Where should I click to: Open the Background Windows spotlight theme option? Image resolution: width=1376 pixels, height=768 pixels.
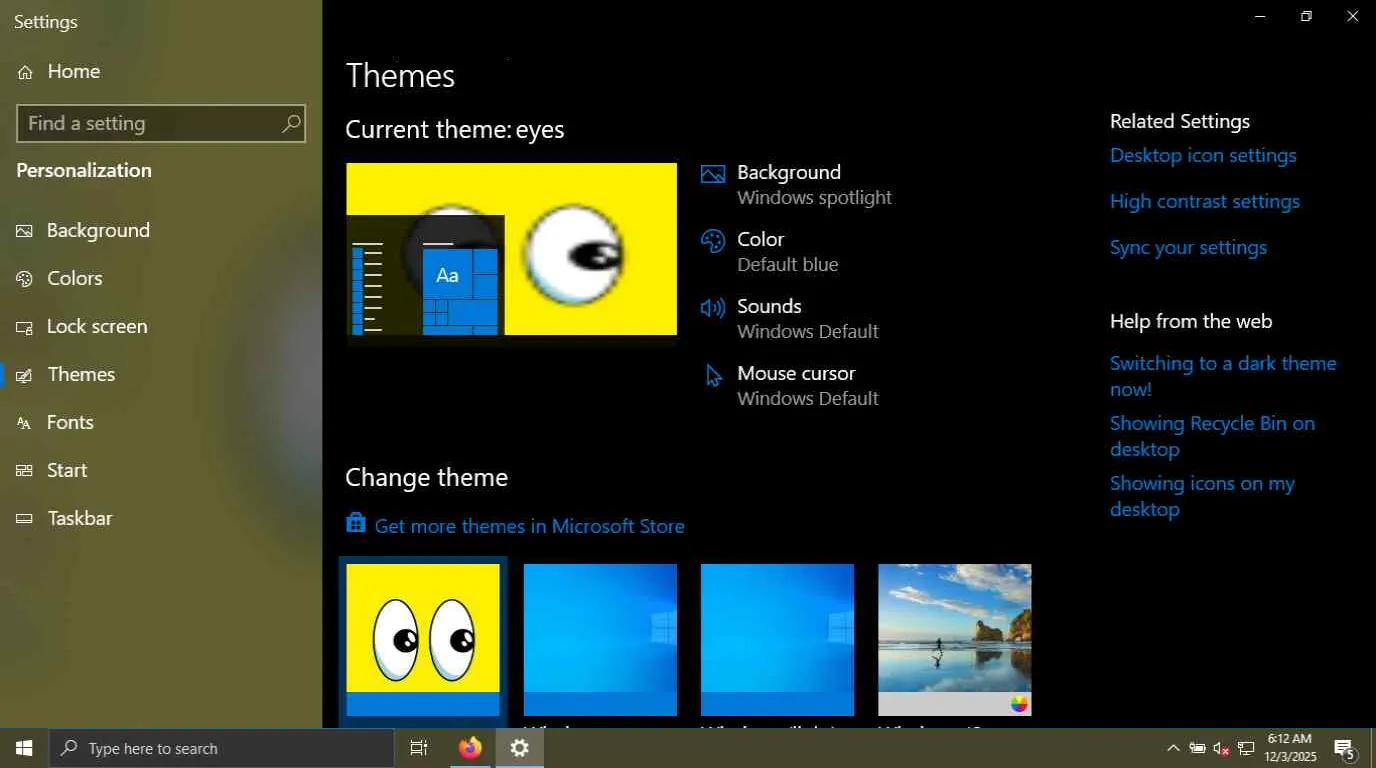796,185
